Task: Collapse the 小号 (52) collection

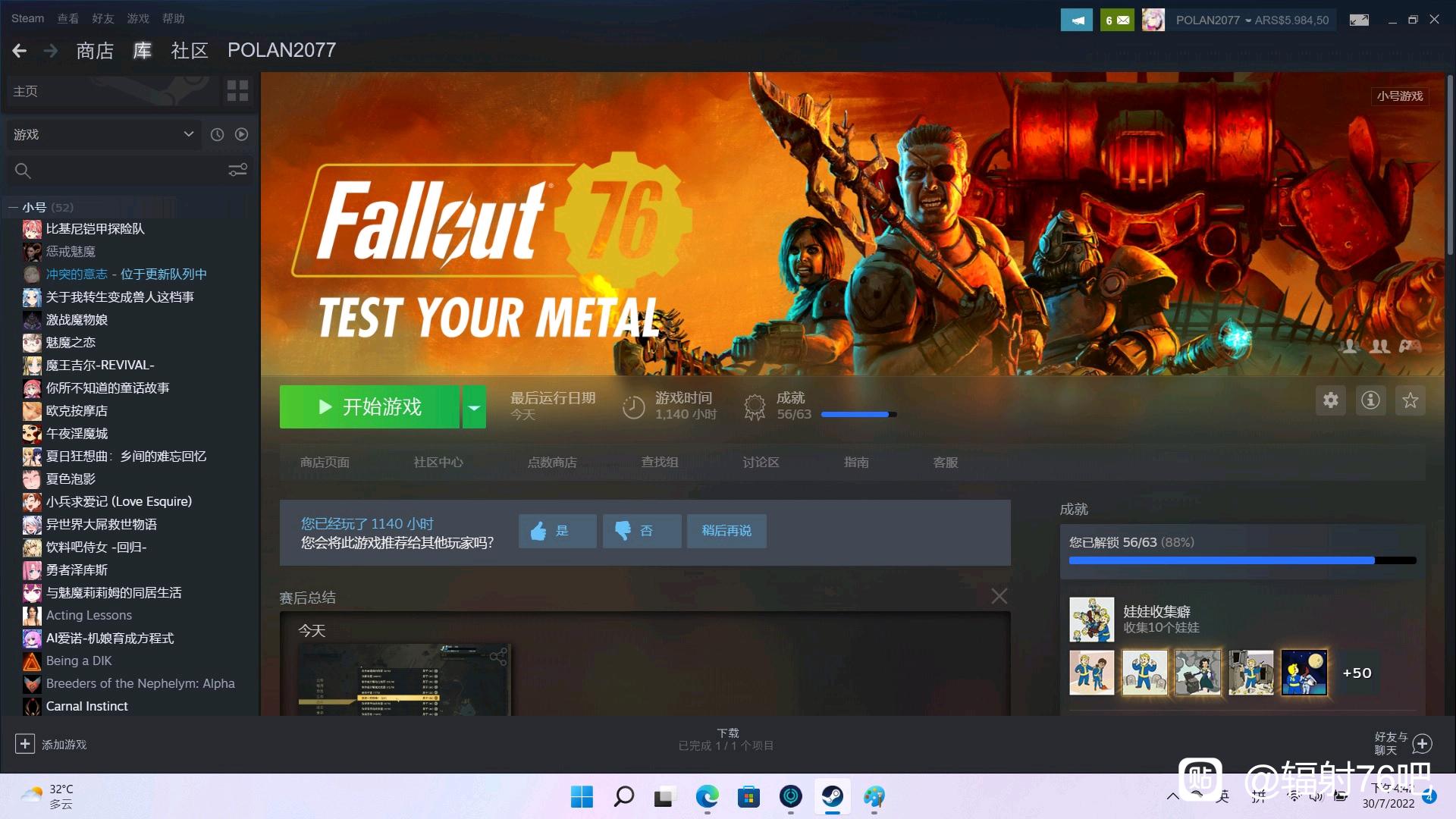Action: [13, 207]
